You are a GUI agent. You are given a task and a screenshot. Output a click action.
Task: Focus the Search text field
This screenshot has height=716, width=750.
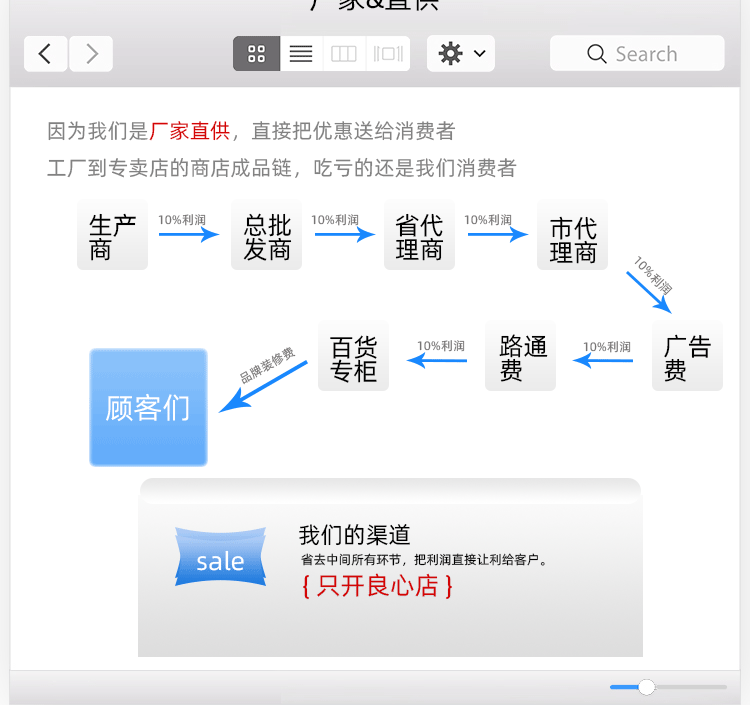(x=637, y=53)
